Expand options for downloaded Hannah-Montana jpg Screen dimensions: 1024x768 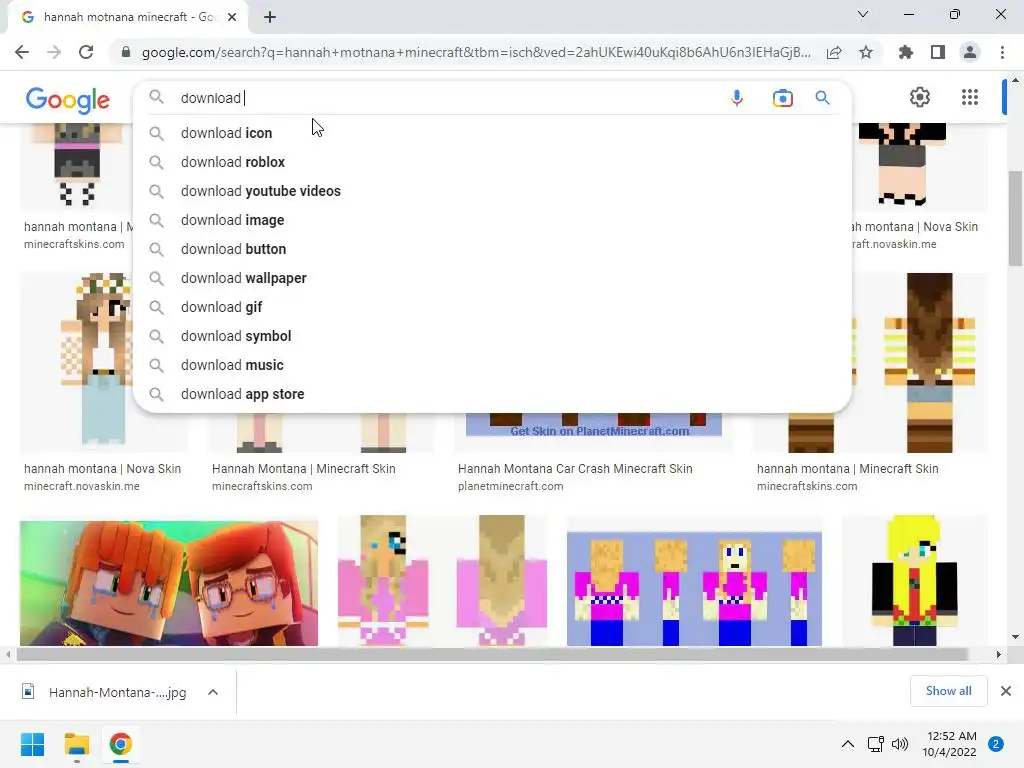pyautogui.click(x=213, y=692)
